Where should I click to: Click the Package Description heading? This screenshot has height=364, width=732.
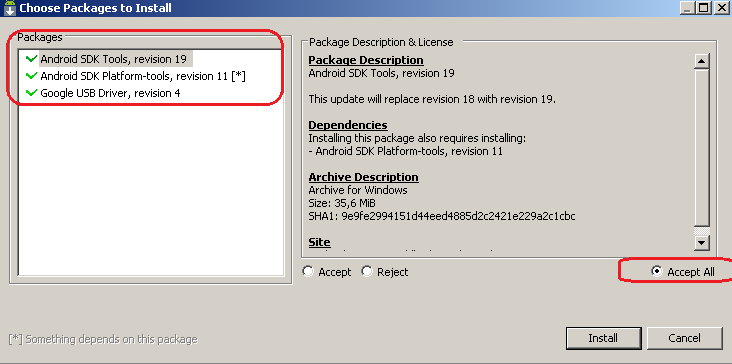click(366, 60)
